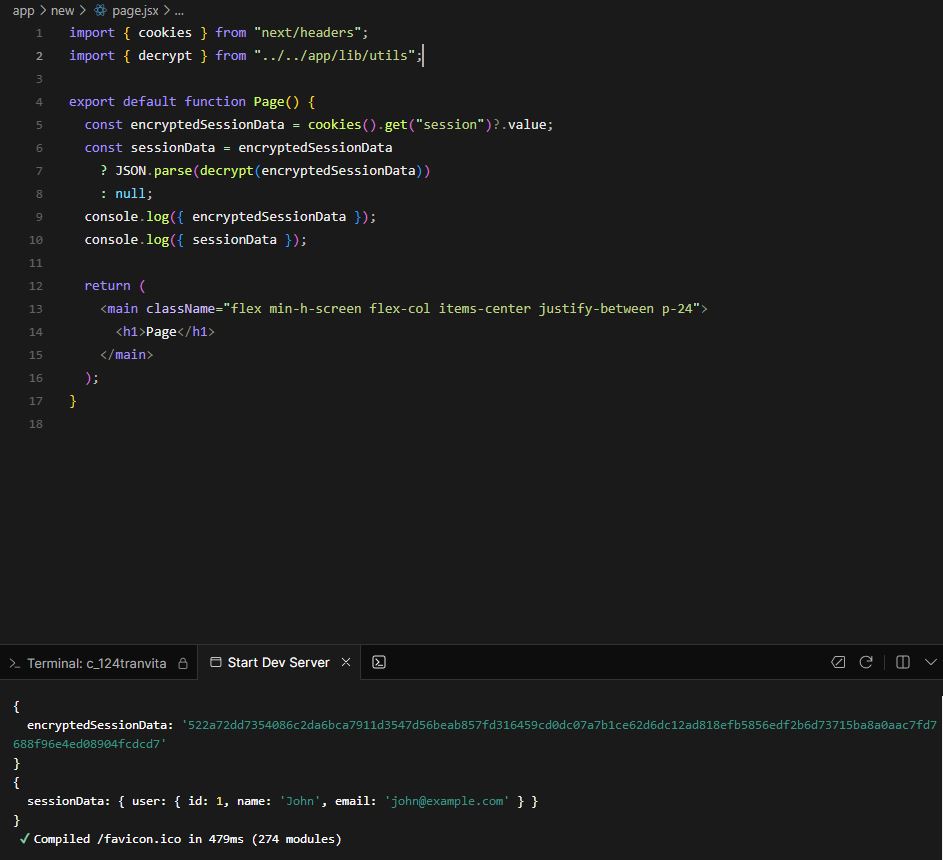Image resolution: width=943 pixels, height=860 pixels.
Task: Open the 'app' folder breadcrumb
Action: pyautogui.click(x=23, y=10)
